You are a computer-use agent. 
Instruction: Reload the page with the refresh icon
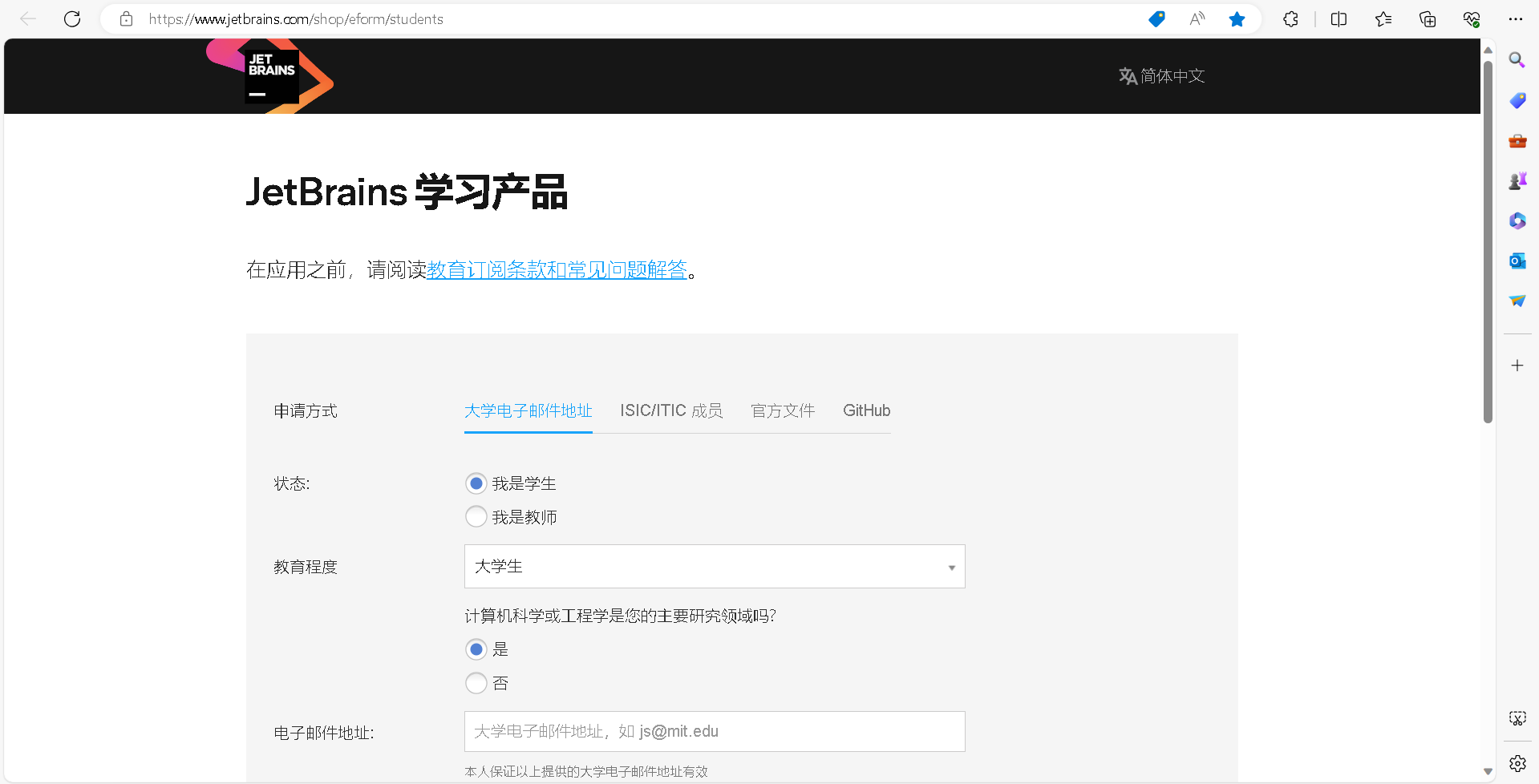click(x=72, y=19)
